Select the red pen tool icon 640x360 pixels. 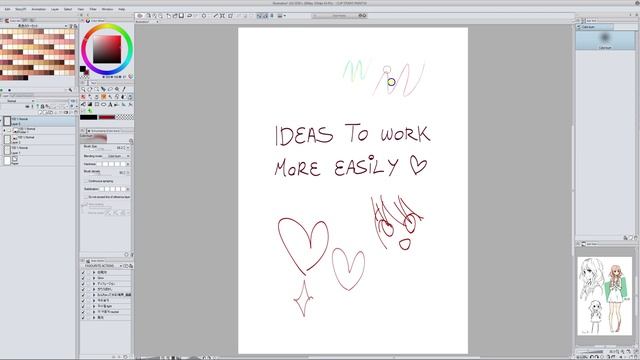pos(83,97)
